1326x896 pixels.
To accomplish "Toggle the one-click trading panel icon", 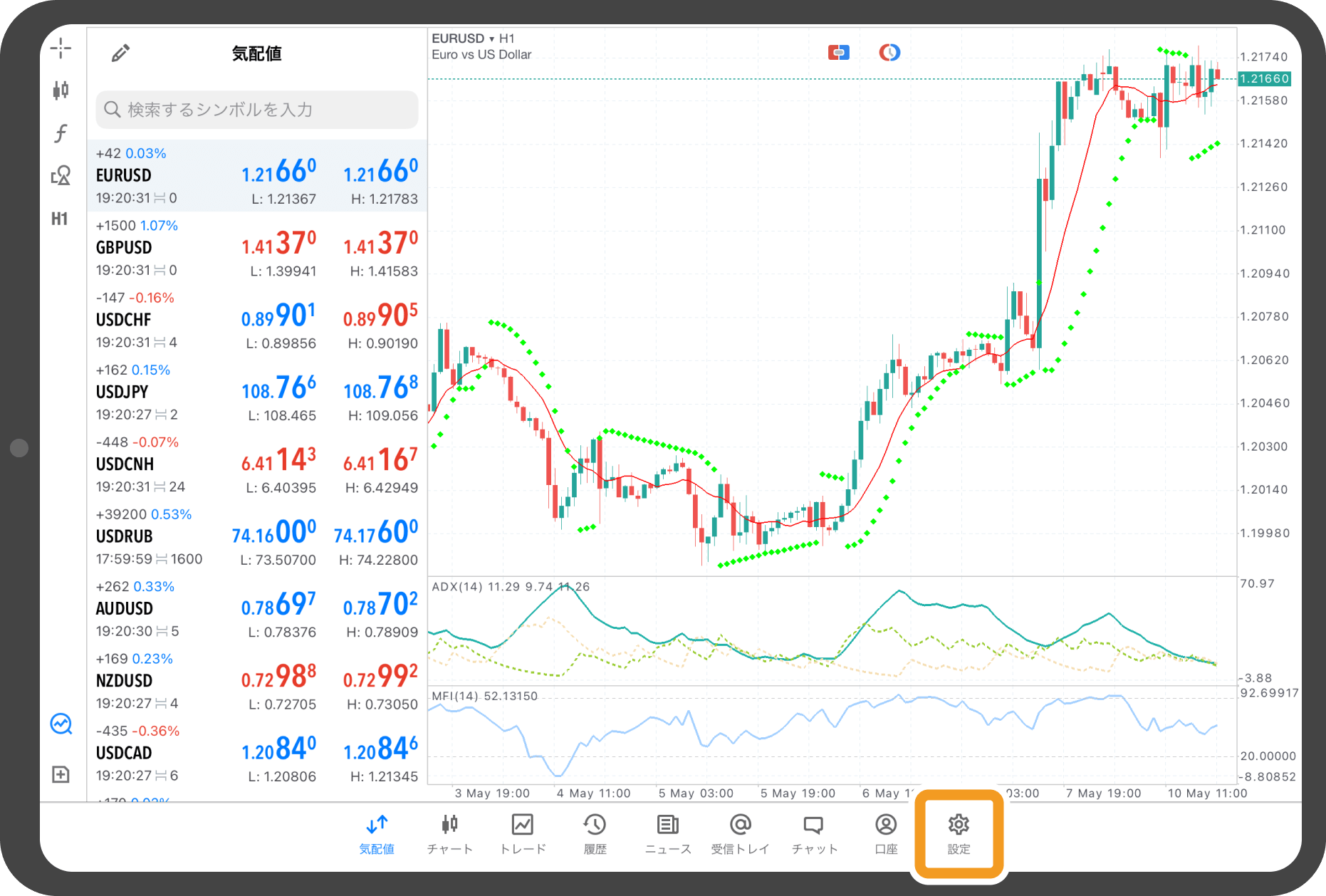I will pyautogui.click(x=838, y=53).
